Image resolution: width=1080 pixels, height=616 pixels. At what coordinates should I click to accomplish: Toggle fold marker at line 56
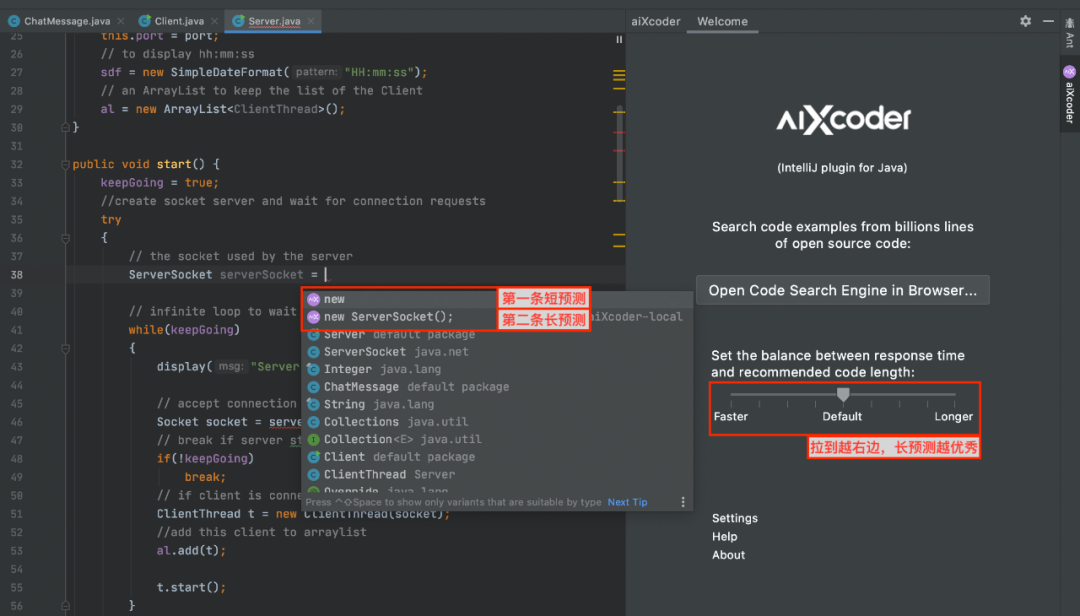tap(65, 606)
